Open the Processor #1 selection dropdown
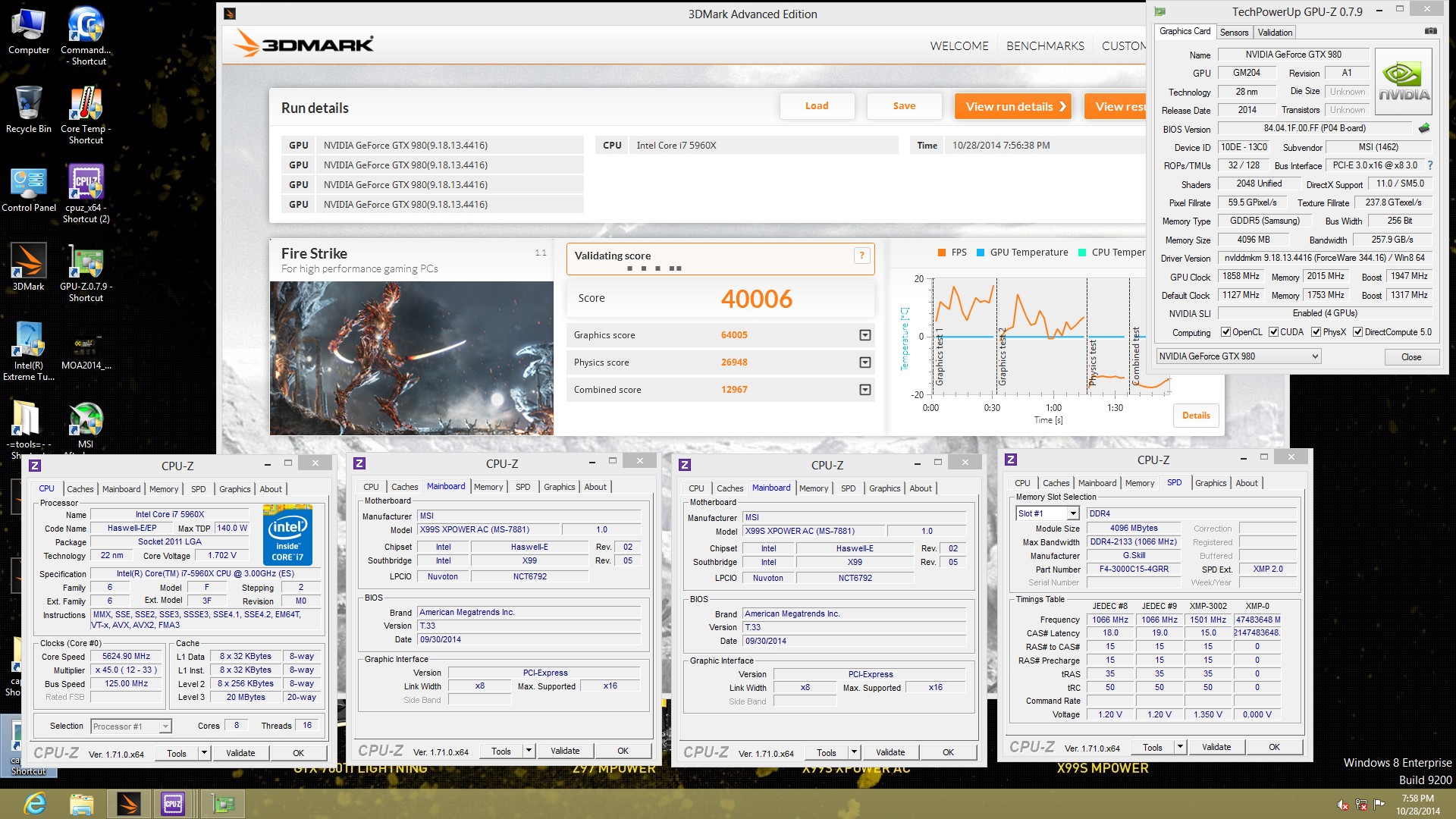1456x819 pixels. click(165, 726)
